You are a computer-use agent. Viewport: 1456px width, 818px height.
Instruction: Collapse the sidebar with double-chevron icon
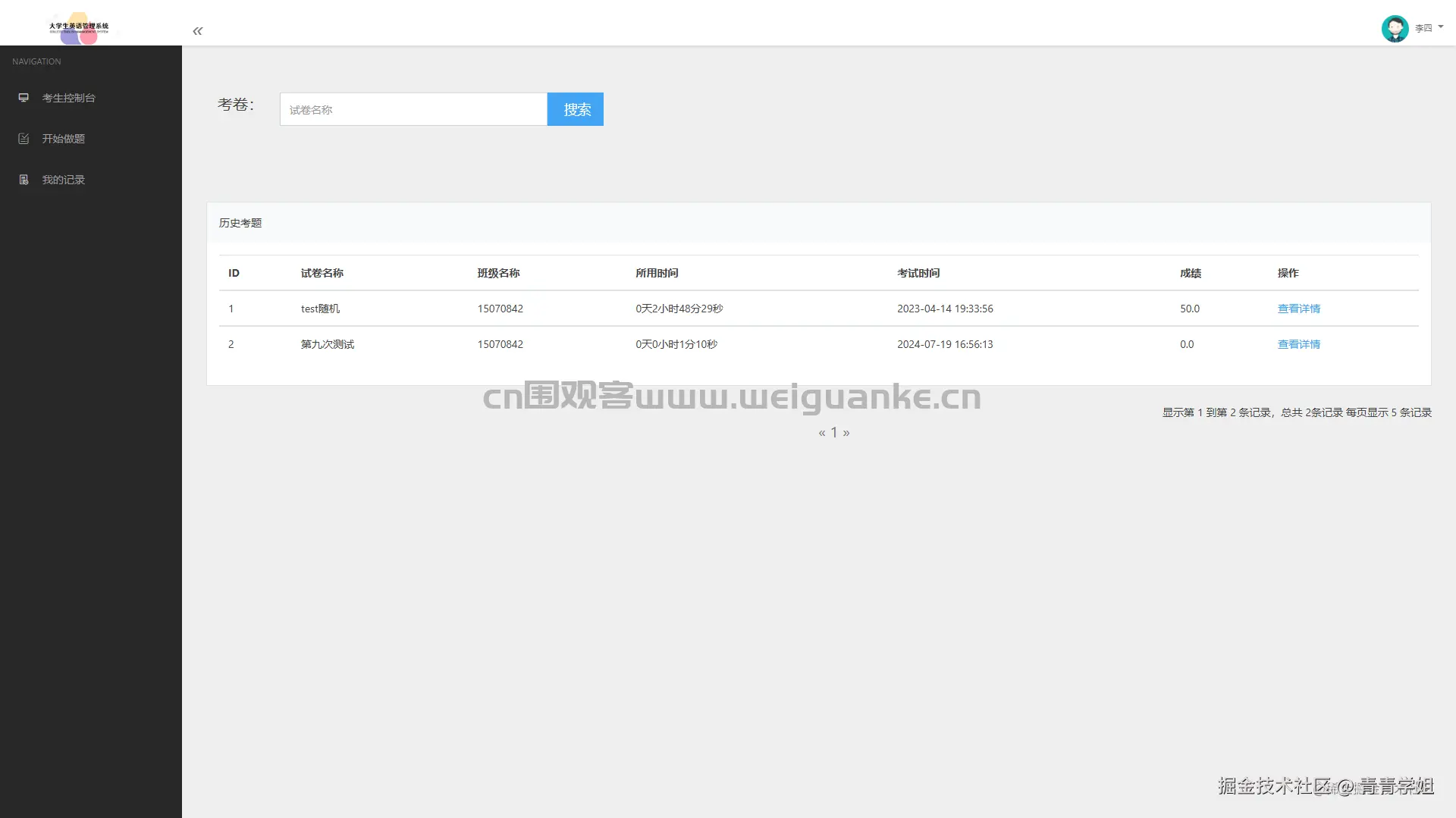click(x=197, y=31)
